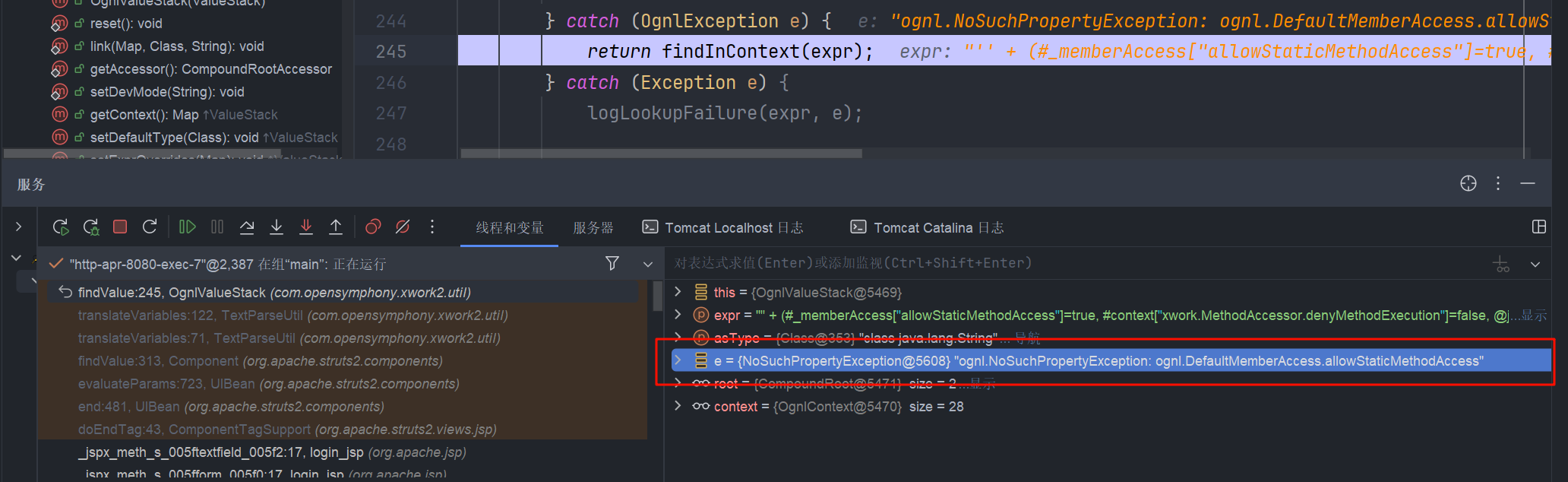
Task: Click the layout settings icon in debugger tabs
Action: (1539, 227)
